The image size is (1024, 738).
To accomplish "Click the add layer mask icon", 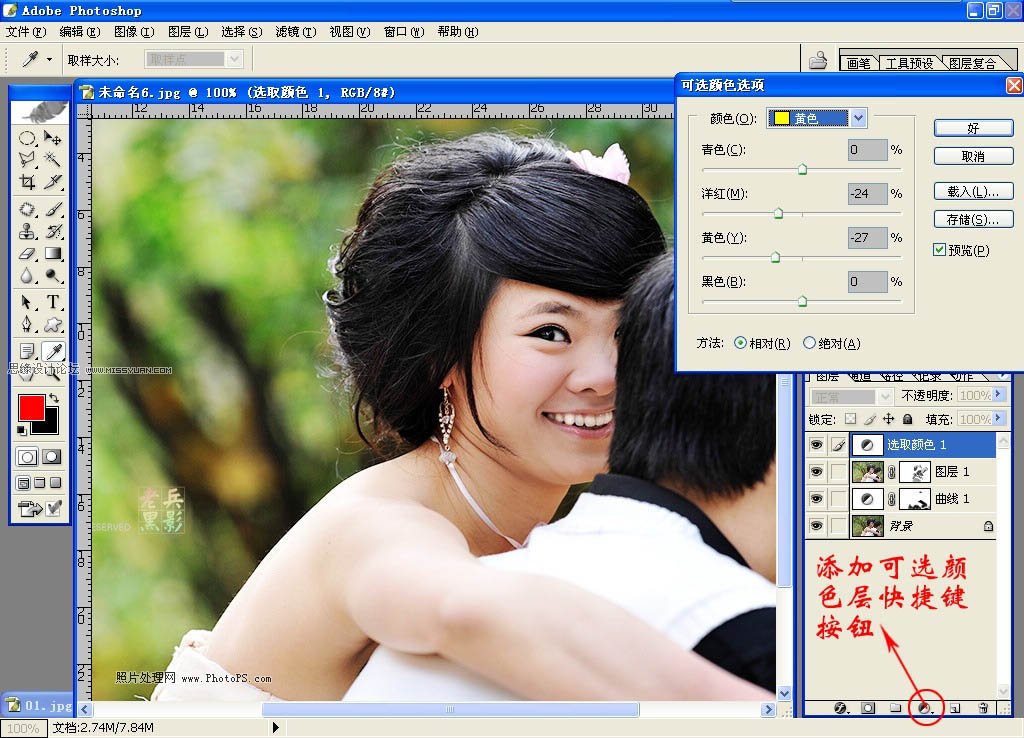I will point(867,706).
